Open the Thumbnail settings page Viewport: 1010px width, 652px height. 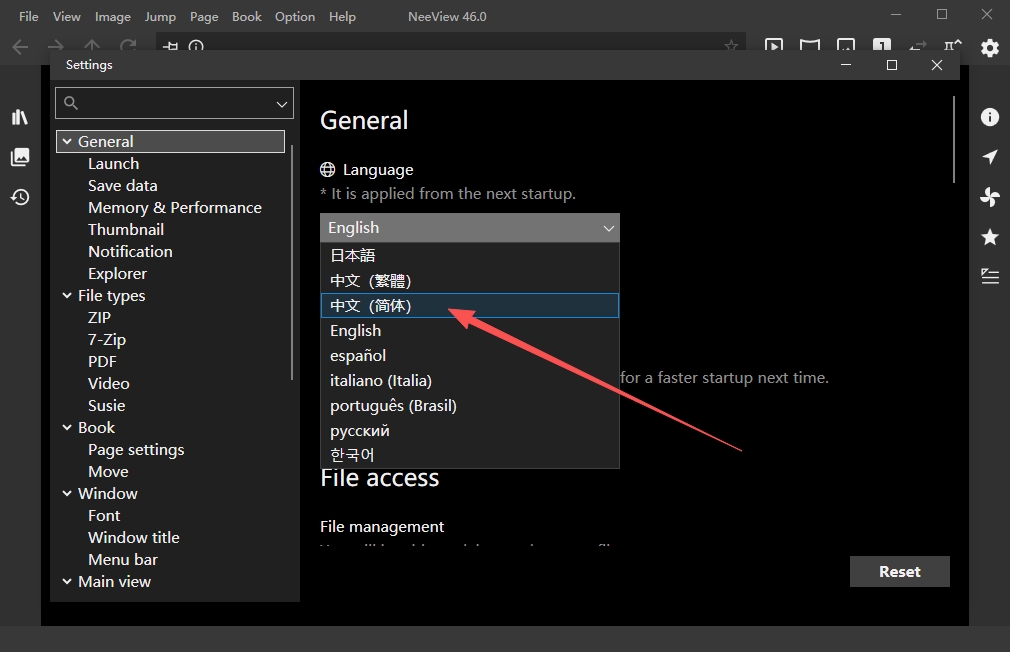tap(126, 229)
